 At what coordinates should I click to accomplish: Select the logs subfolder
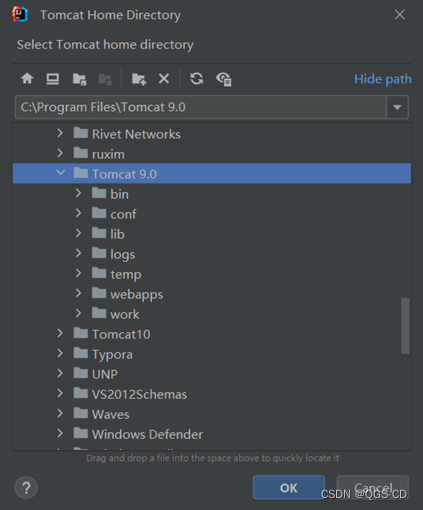tap(212, 254)
